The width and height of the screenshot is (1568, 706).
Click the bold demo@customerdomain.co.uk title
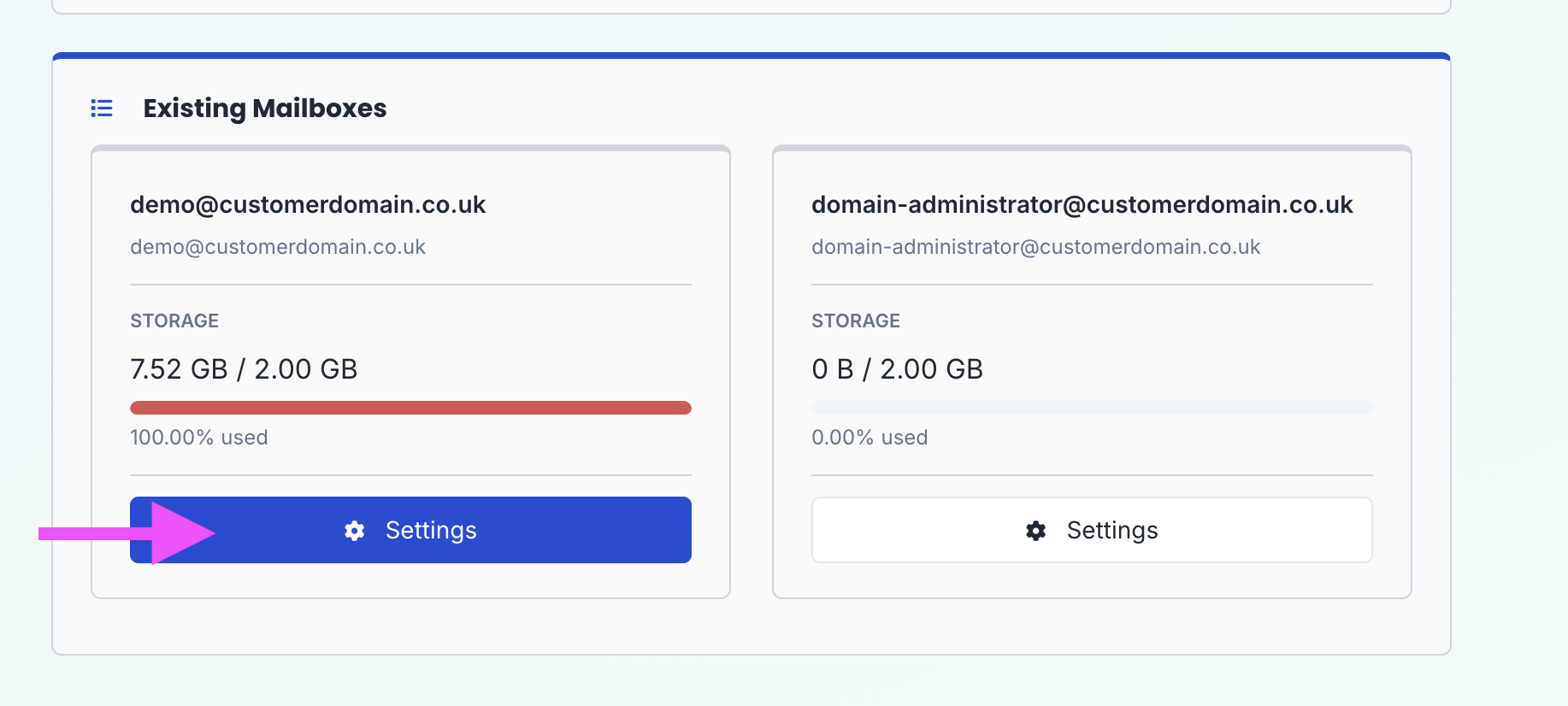(308, 205)
